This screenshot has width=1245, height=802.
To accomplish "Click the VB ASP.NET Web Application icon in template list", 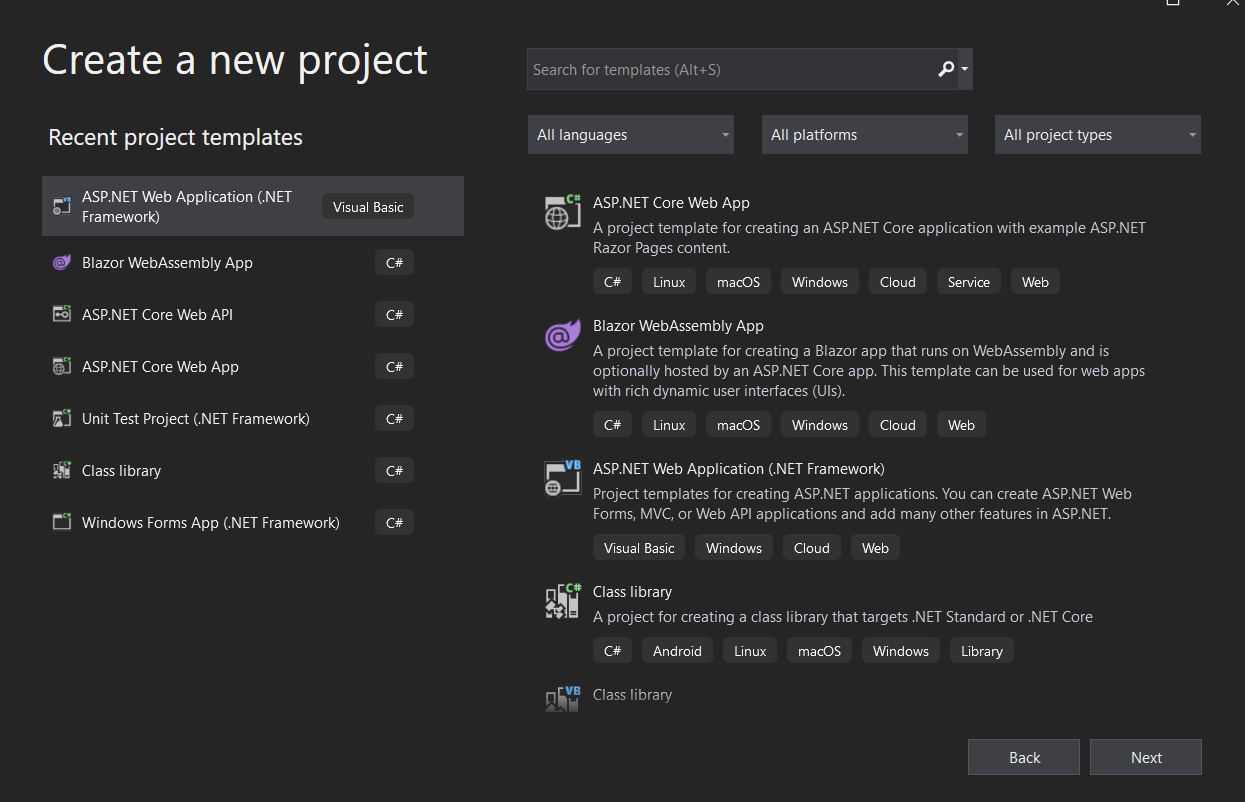I will click(562, 478).
